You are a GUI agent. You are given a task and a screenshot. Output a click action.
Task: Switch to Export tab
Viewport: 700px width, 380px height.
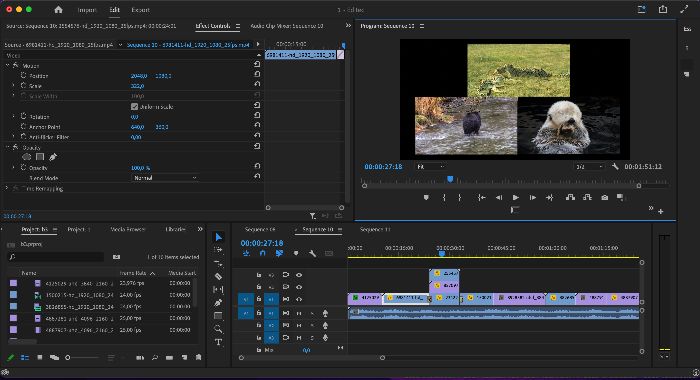click(140, 10)
